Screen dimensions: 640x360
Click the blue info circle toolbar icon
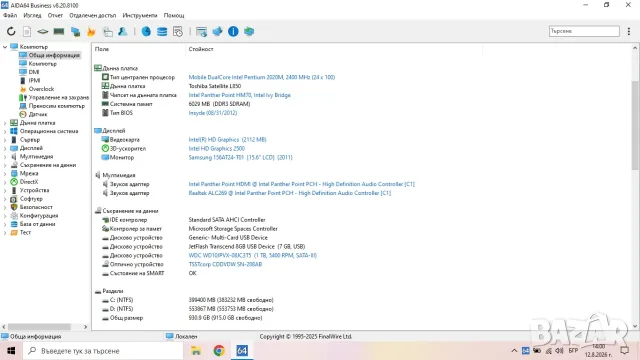point(233,31)
